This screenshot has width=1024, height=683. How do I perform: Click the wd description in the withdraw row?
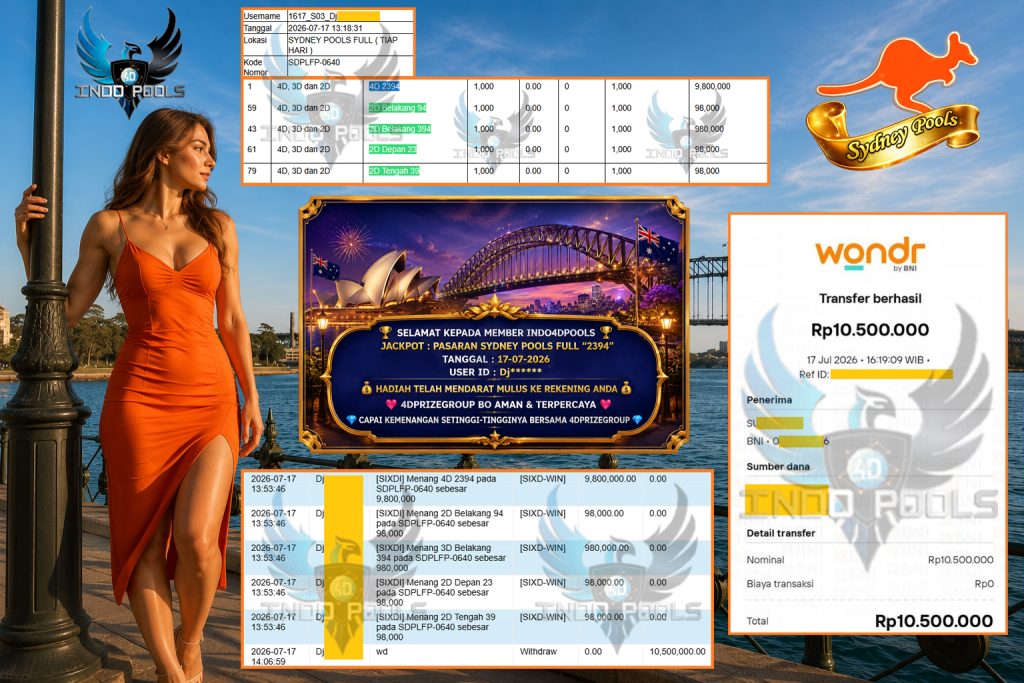(381, 652)
